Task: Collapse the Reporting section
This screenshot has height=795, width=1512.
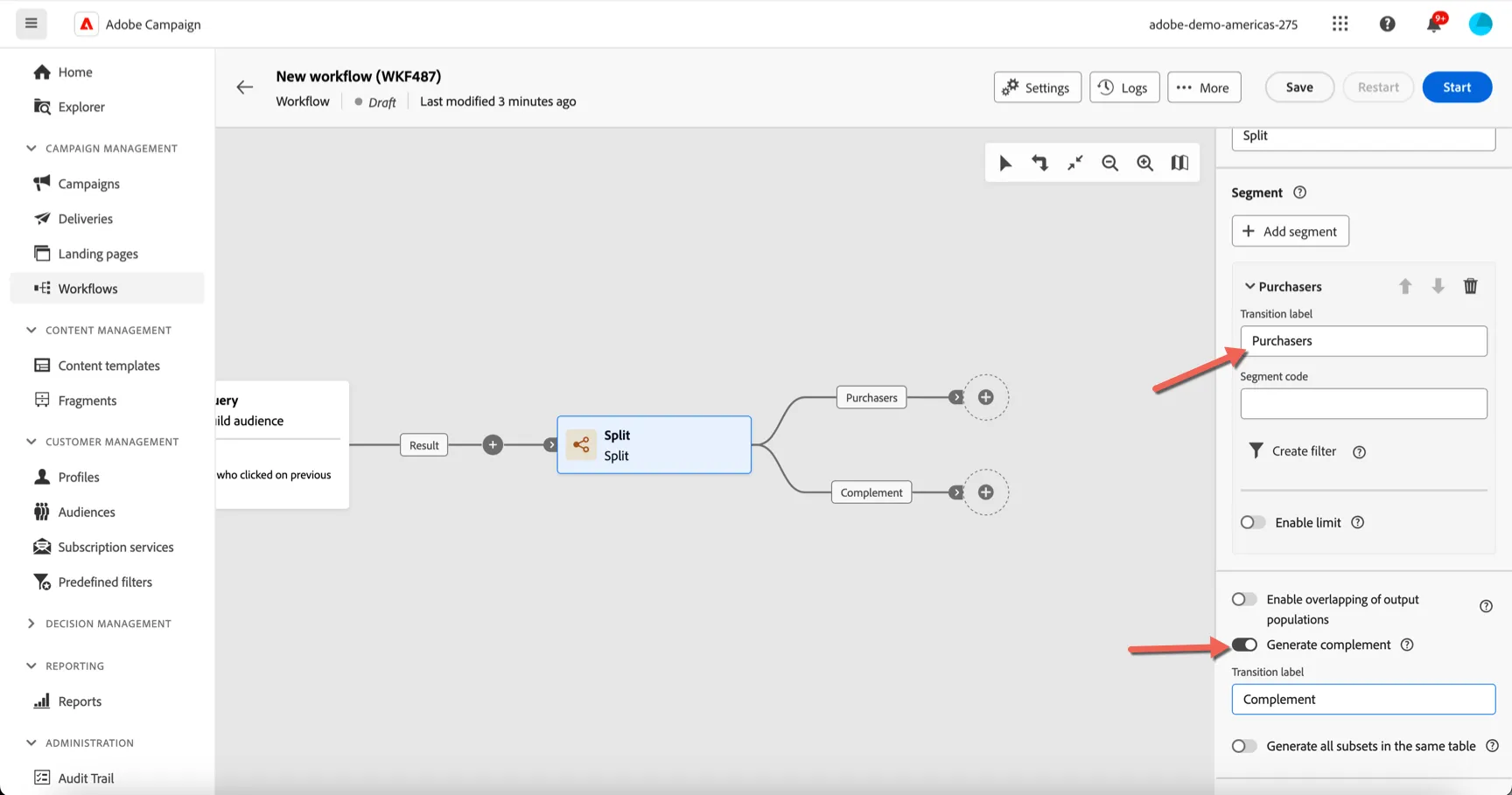Action: click(31, 666)
